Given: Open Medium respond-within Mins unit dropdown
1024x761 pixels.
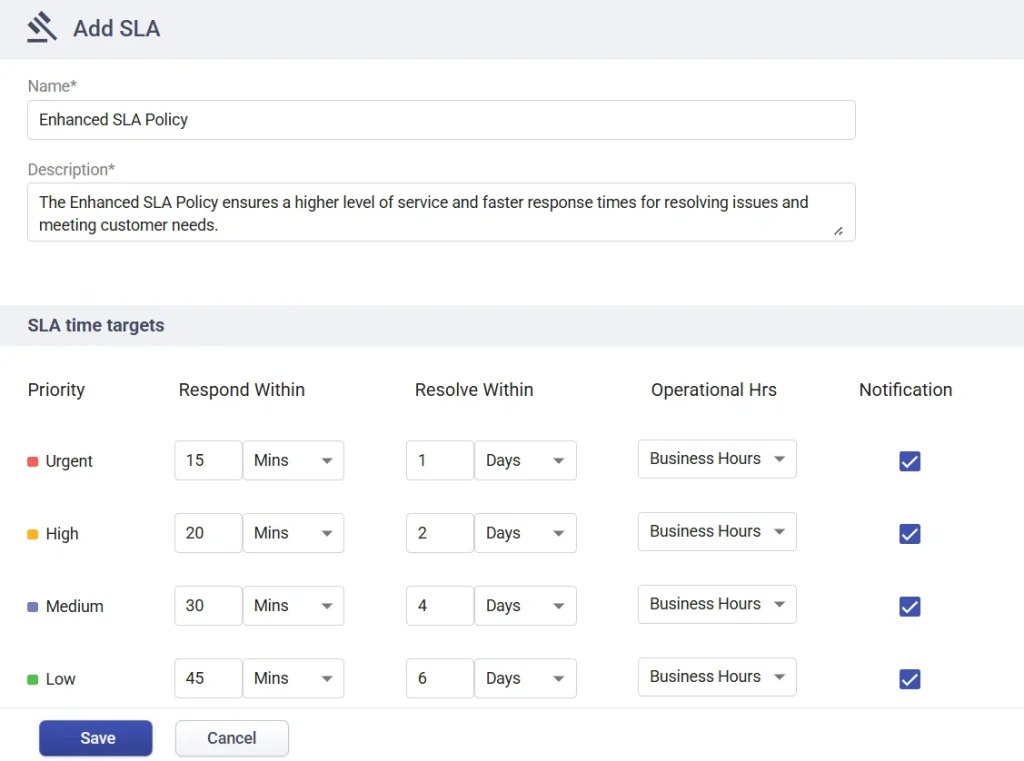Looking at the screenshot, I should pyautogui.click(x=293, y=606).
